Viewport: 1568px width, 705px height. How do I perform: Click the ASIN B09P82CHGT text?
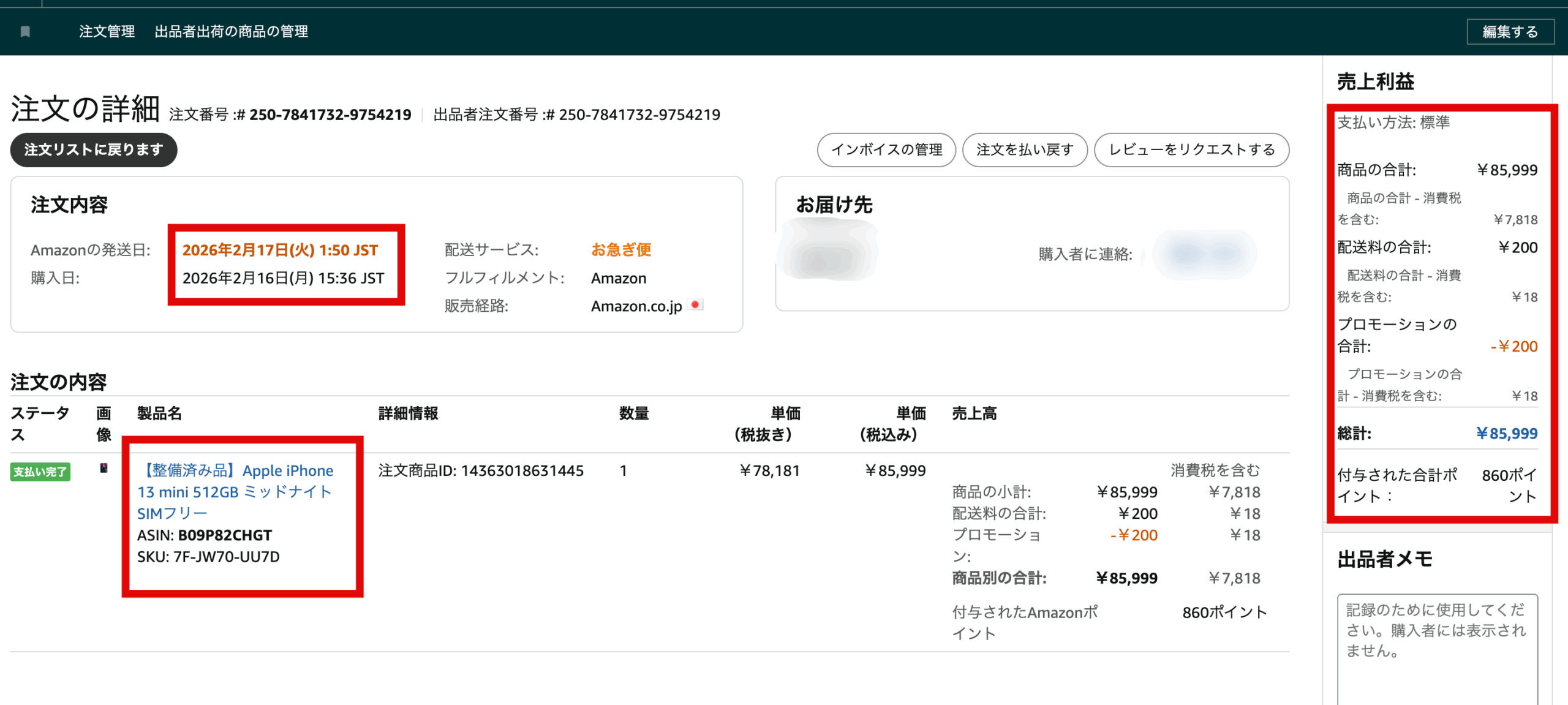tap(205, 535)
